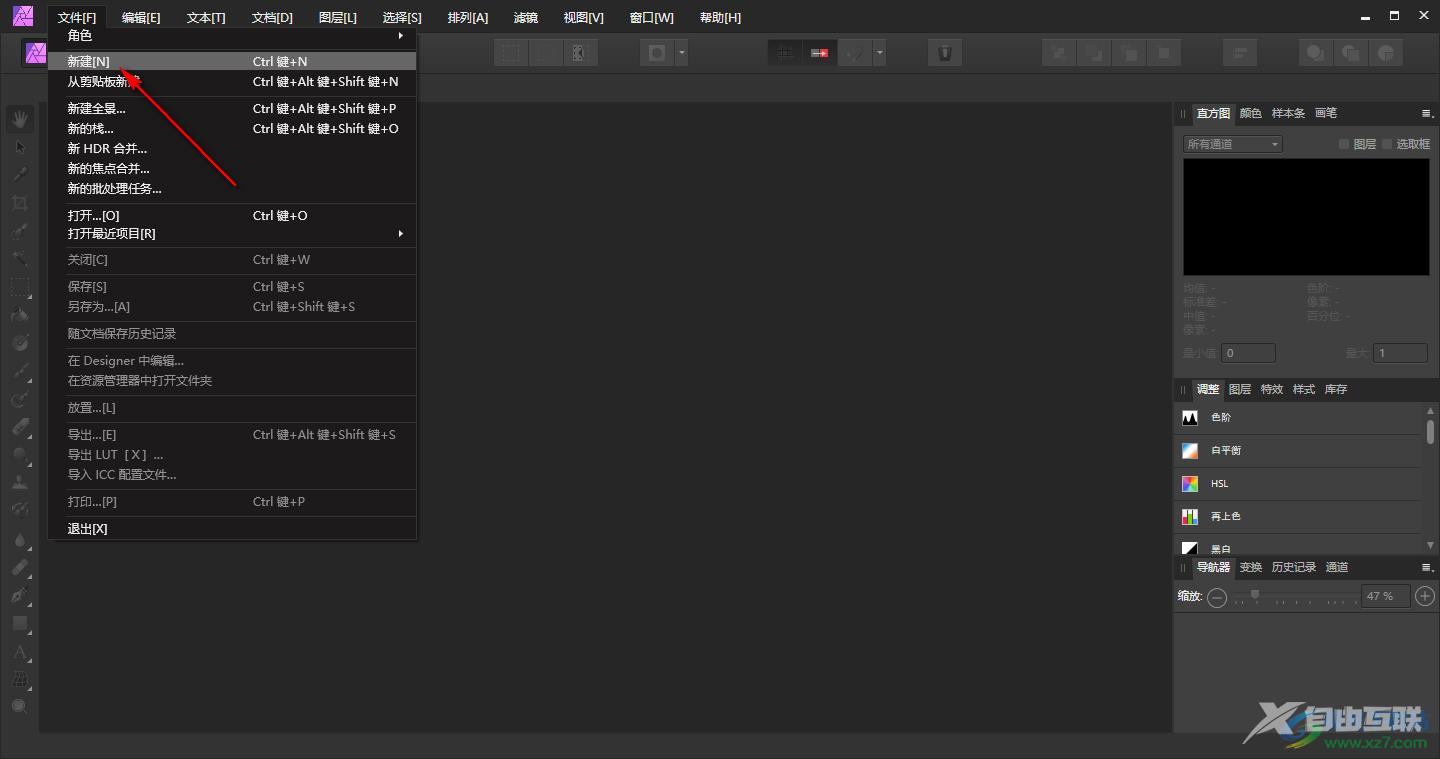This screenshot has height=759, width=1440.
Task: Select the Artistic Text tool
Action: click(x=20, y=652)
